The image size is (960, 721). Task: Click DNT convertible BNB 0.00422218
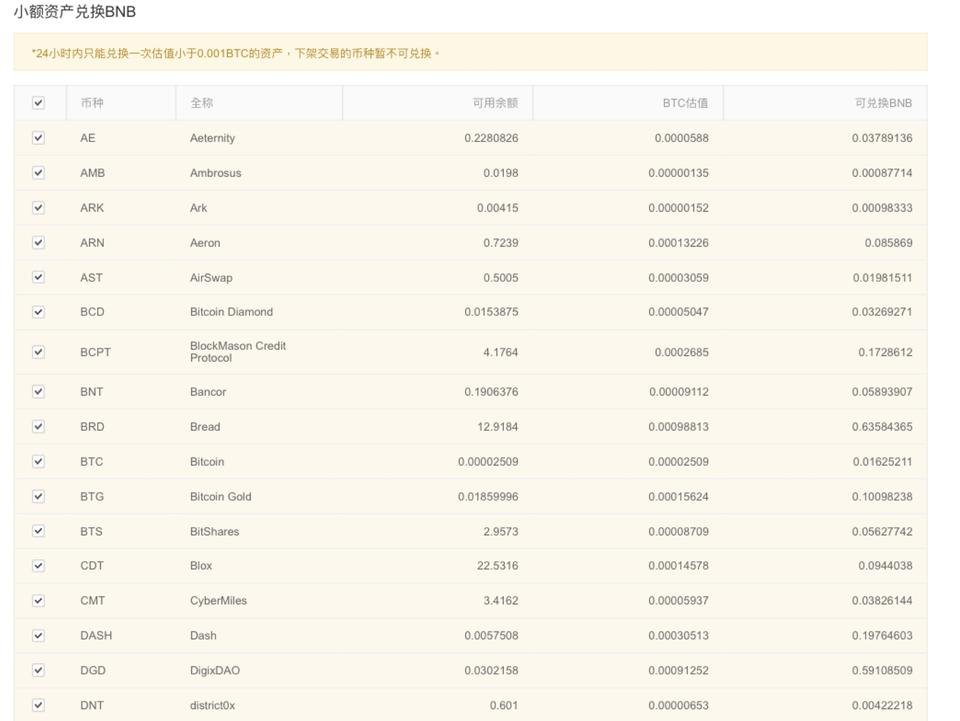[882, 705]
